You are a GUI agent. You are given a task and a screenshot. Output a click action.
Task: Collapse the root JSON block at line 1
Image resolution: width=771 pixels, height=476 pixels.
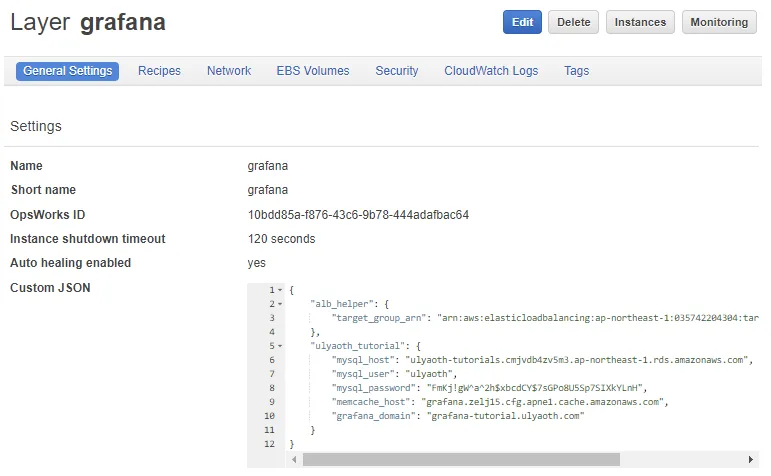tap(279, 290)
